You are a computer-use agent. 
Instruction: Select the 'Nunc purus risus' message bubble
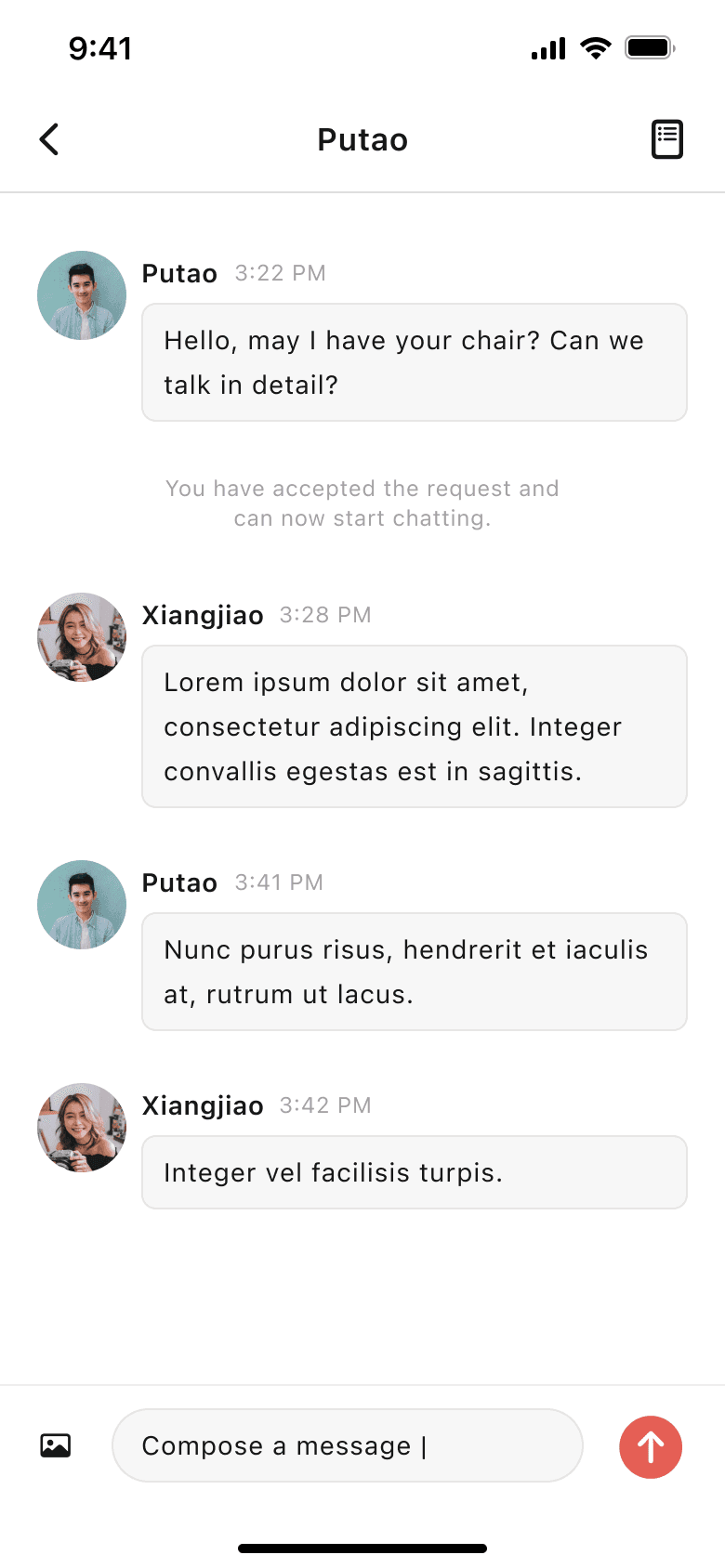click(x=415, y=972)
